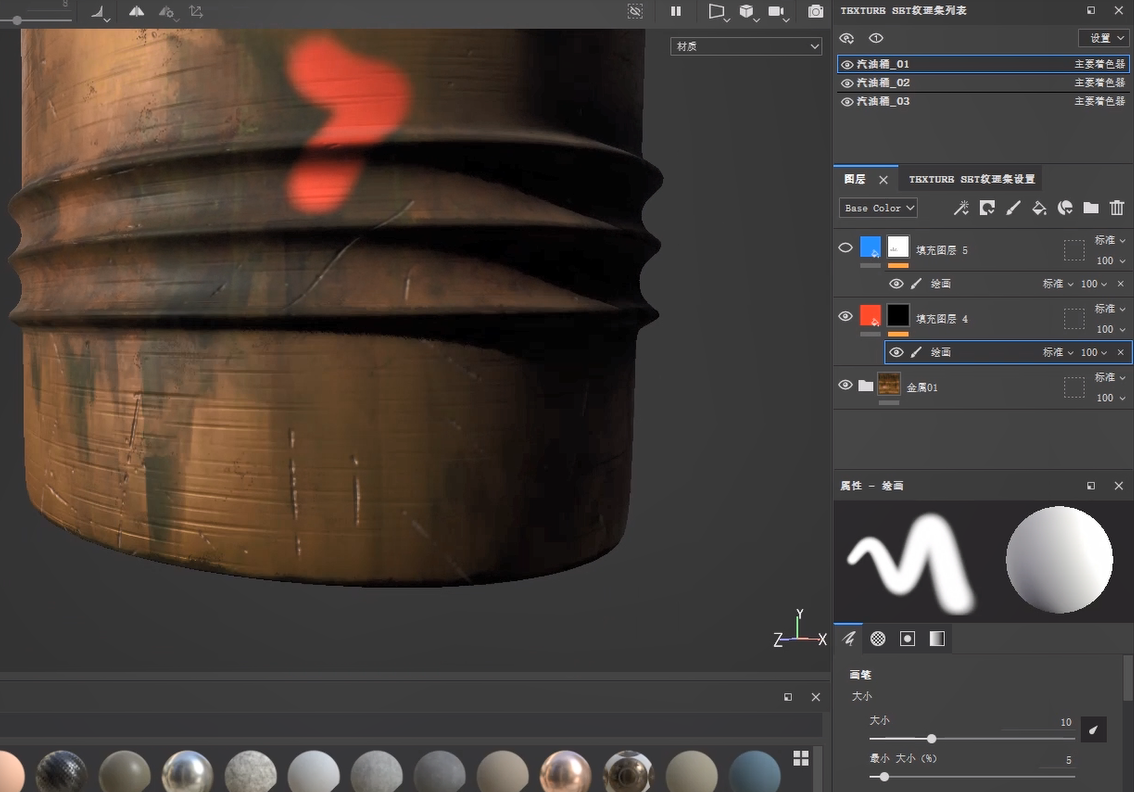Hide the 填充图层 5 layer
Image resolution: width=1134 pixels, height=792 pixels.
[x=846, y=248]
